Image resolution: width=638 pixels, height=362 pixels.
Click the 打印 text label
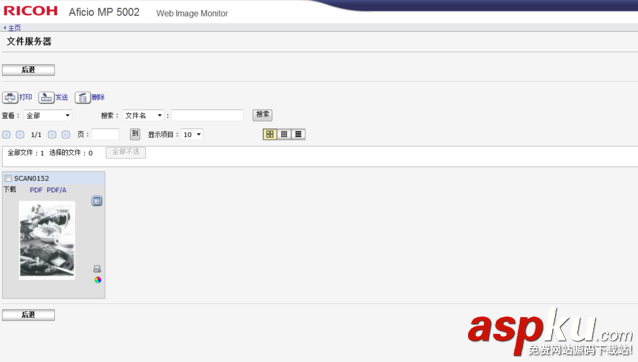(26, 97)
